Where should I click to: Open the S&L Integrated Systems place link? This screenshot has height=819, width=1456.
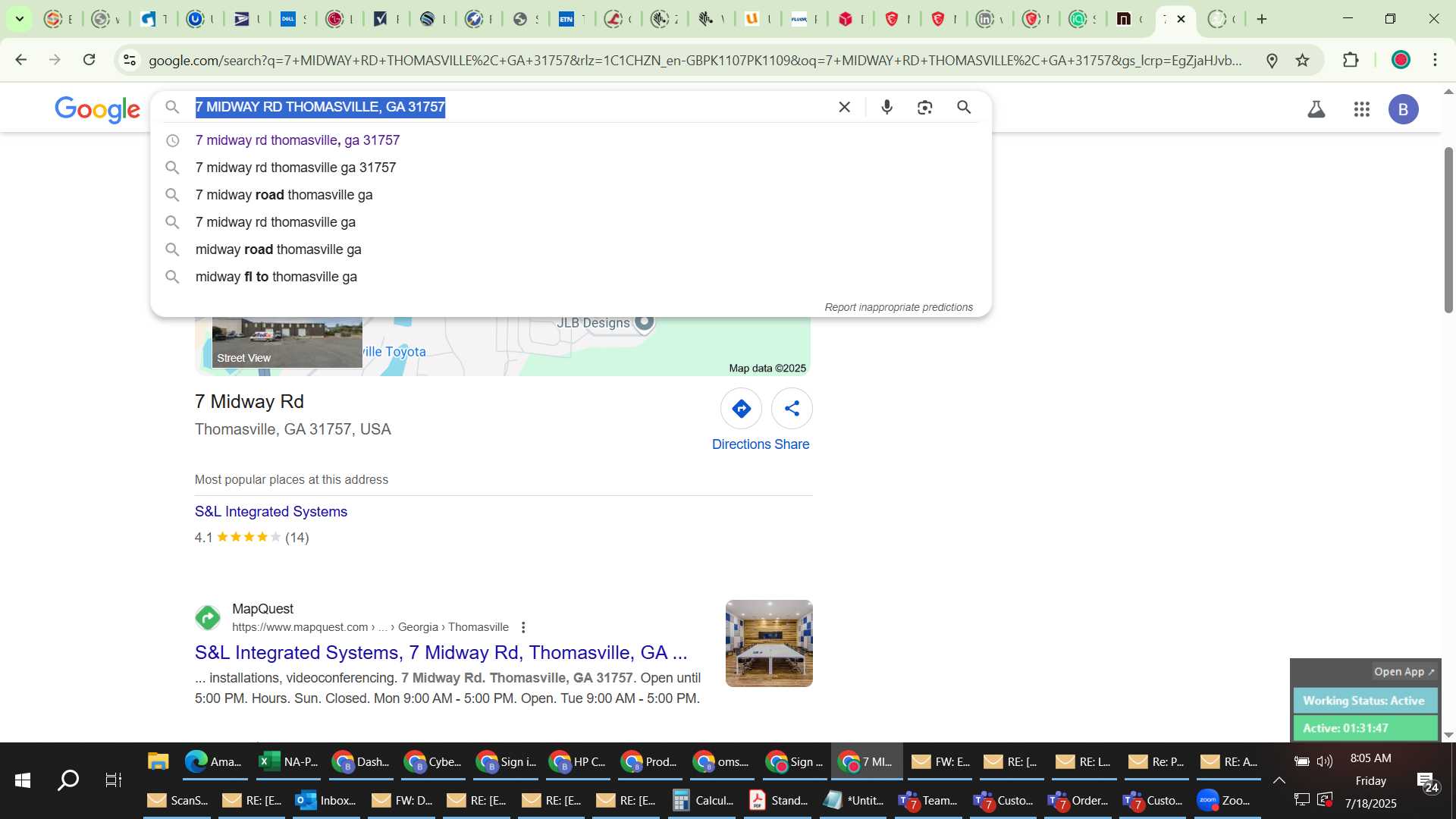click(x=271, y=512)
